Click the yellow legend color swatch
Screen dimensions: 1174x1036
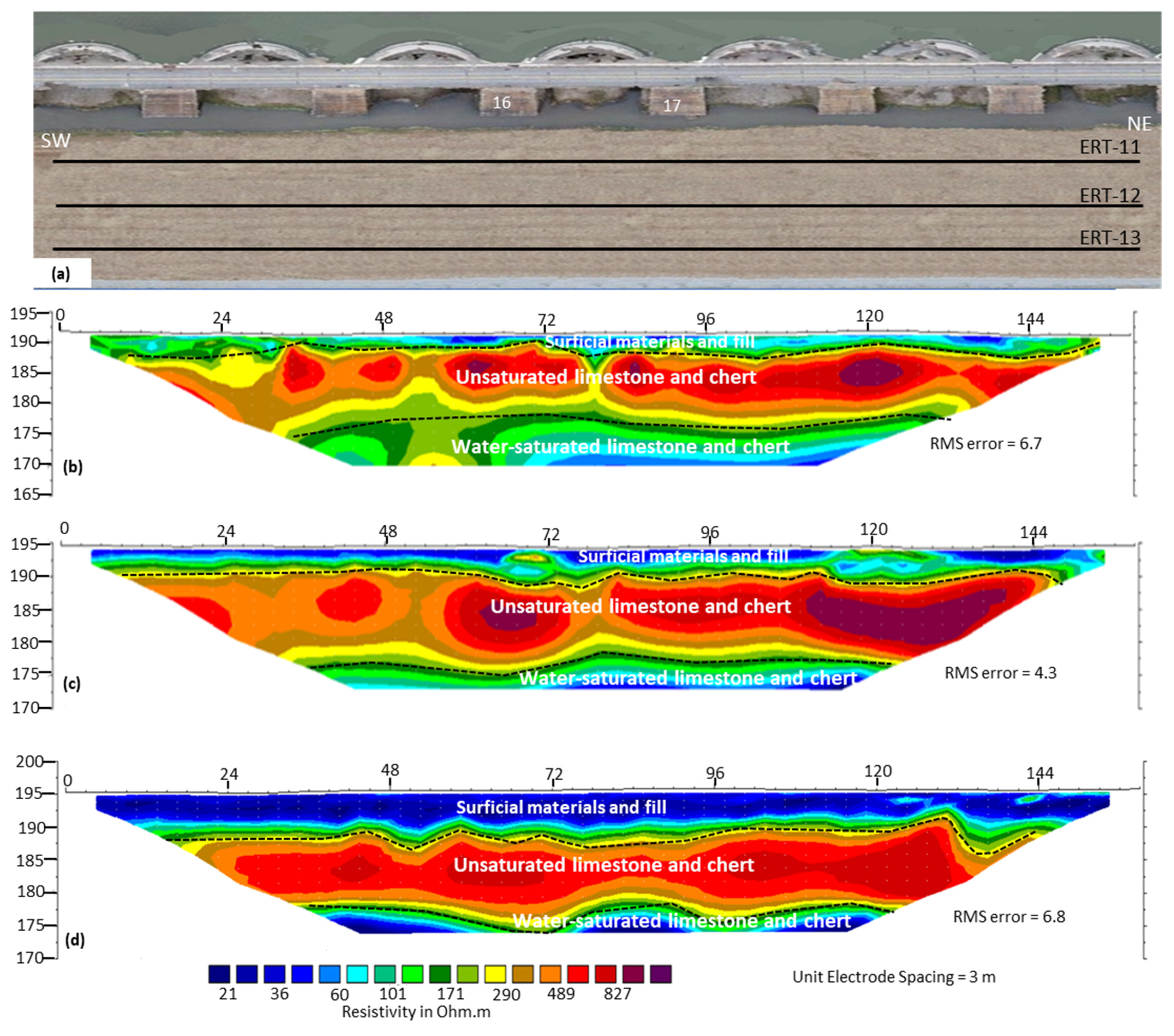(x=495, y=975)
